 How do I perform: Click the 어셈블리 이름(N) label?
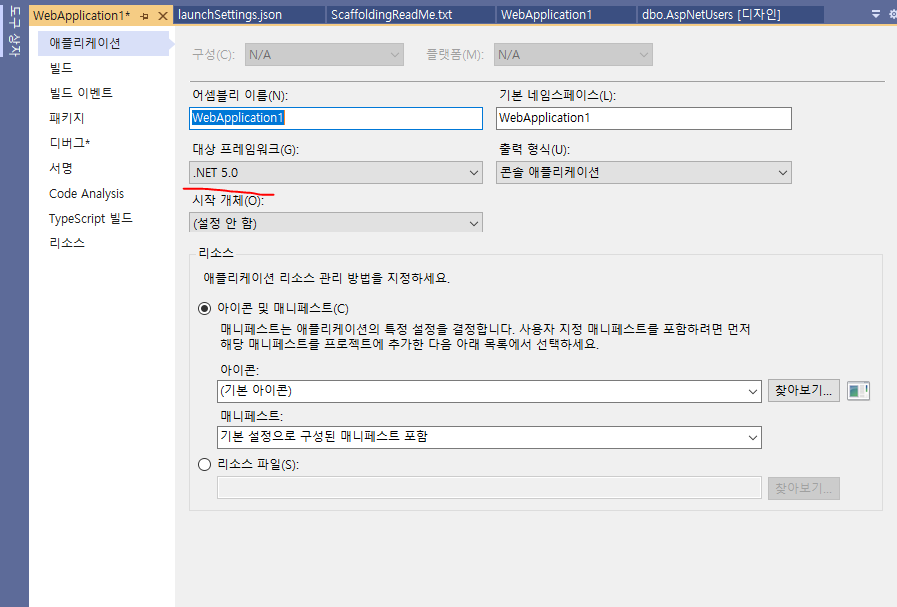(x=240, y=96)
